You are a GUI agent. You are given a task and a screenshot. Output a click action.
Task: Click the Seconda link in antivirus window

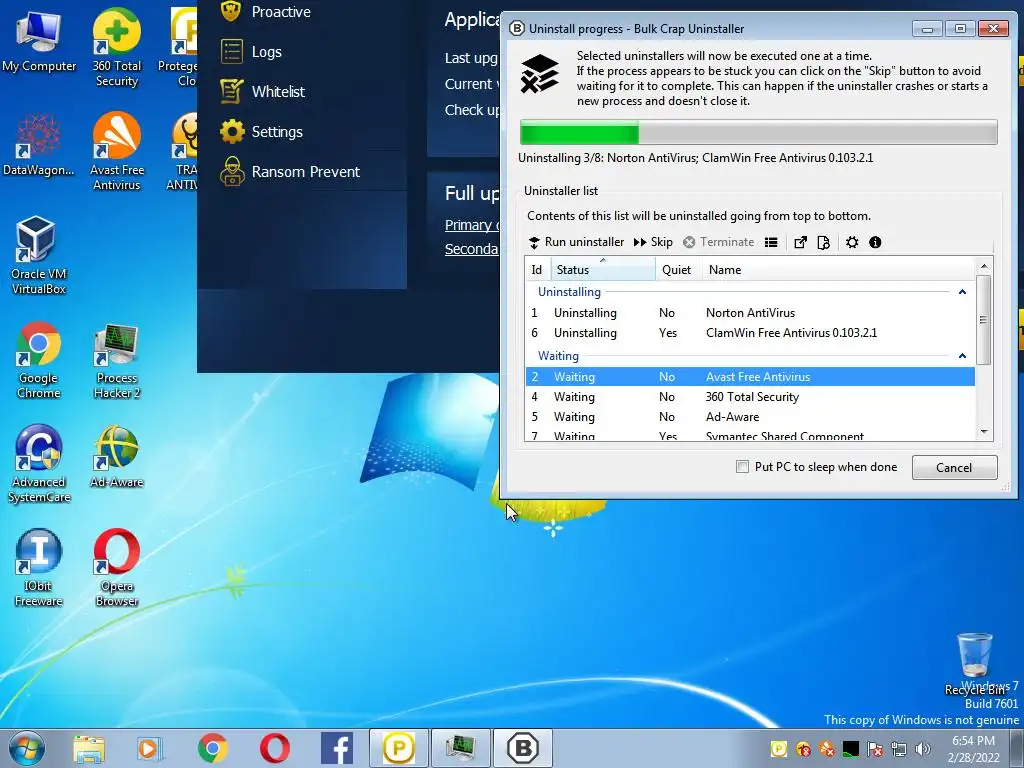[x=472, y=249]
